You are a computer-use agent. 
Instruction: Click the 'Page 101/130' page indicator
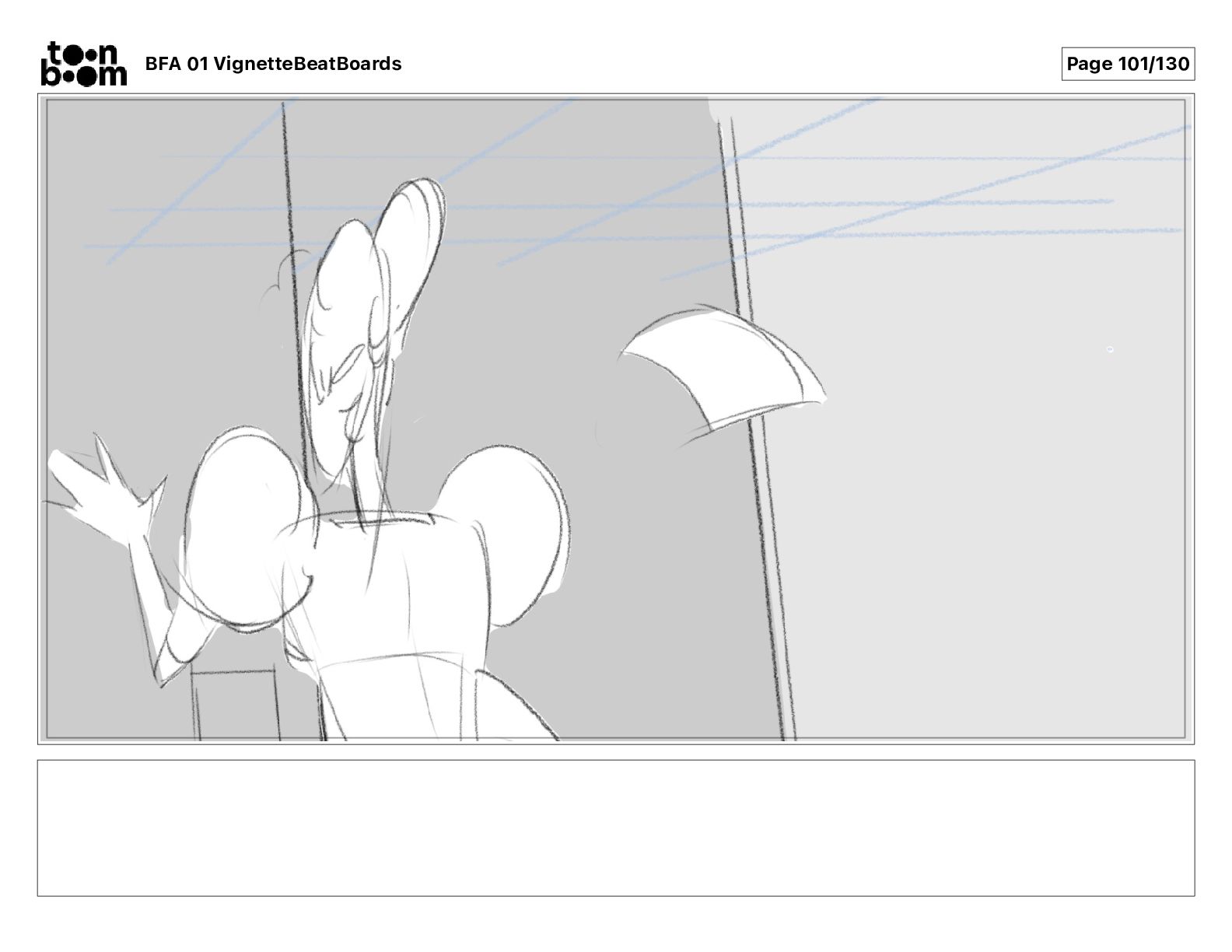(1128, 64)
